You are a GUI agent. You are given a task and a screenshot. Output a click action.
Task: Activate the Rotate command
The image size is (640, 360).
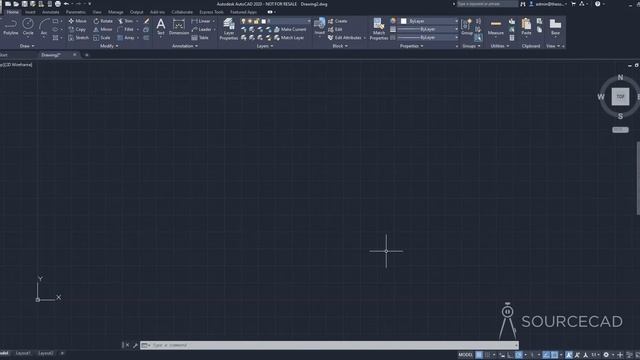pos(103,21)
